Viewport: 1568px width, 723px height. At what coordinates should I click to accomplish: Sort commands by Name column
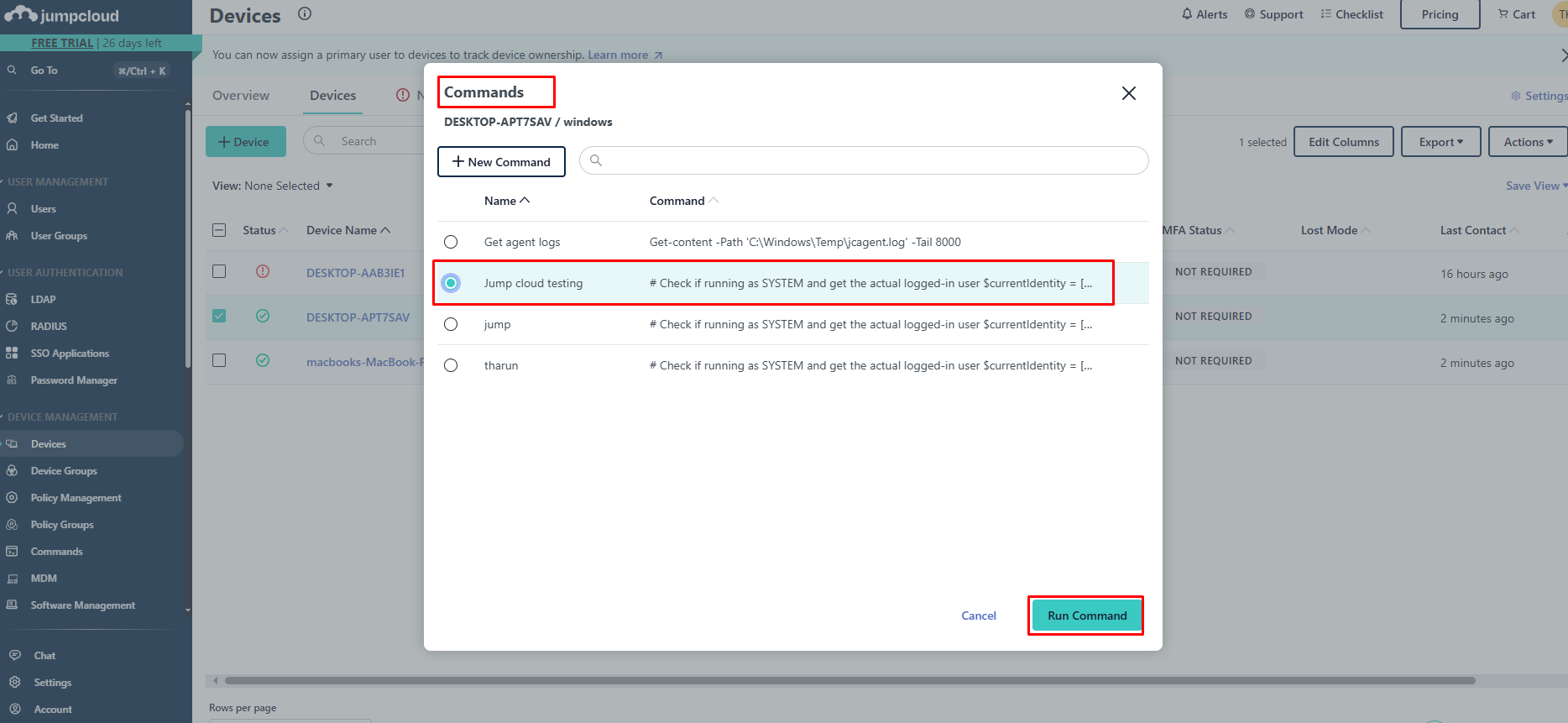[507, 201]
